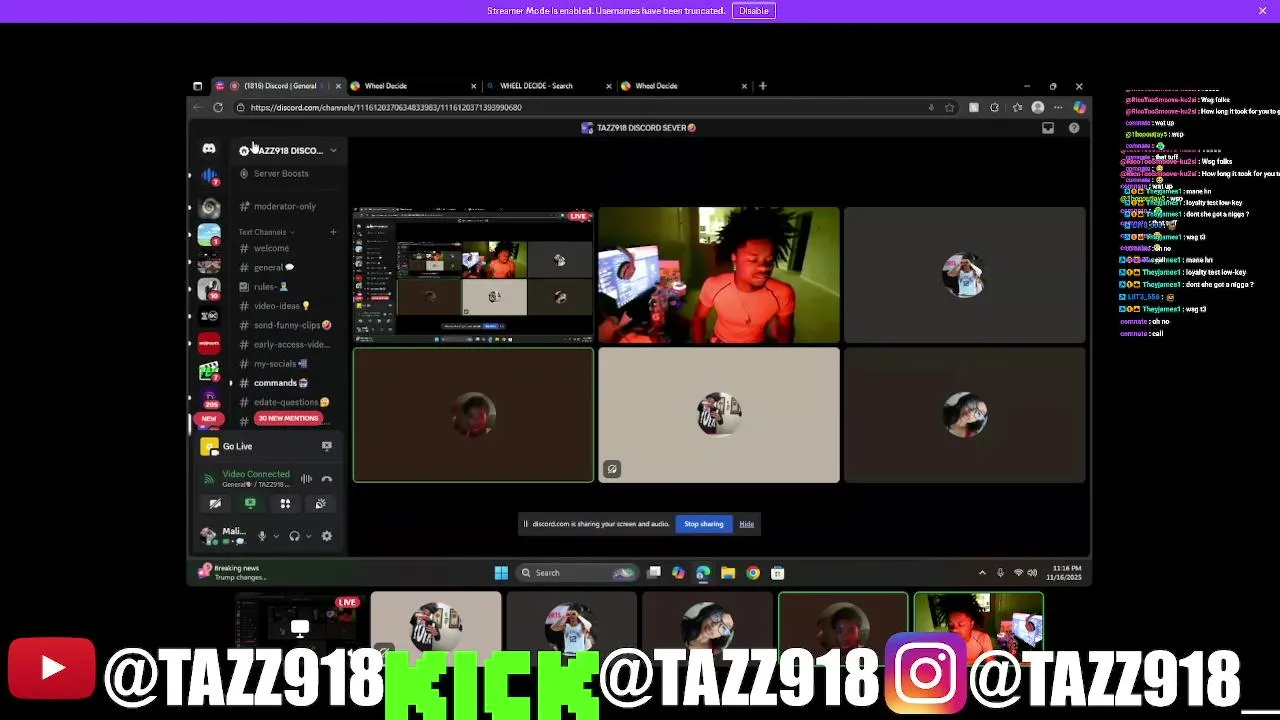The image size is (1280, 720).
Task: Click Video Connected status text
Action: tap(256, 474)
